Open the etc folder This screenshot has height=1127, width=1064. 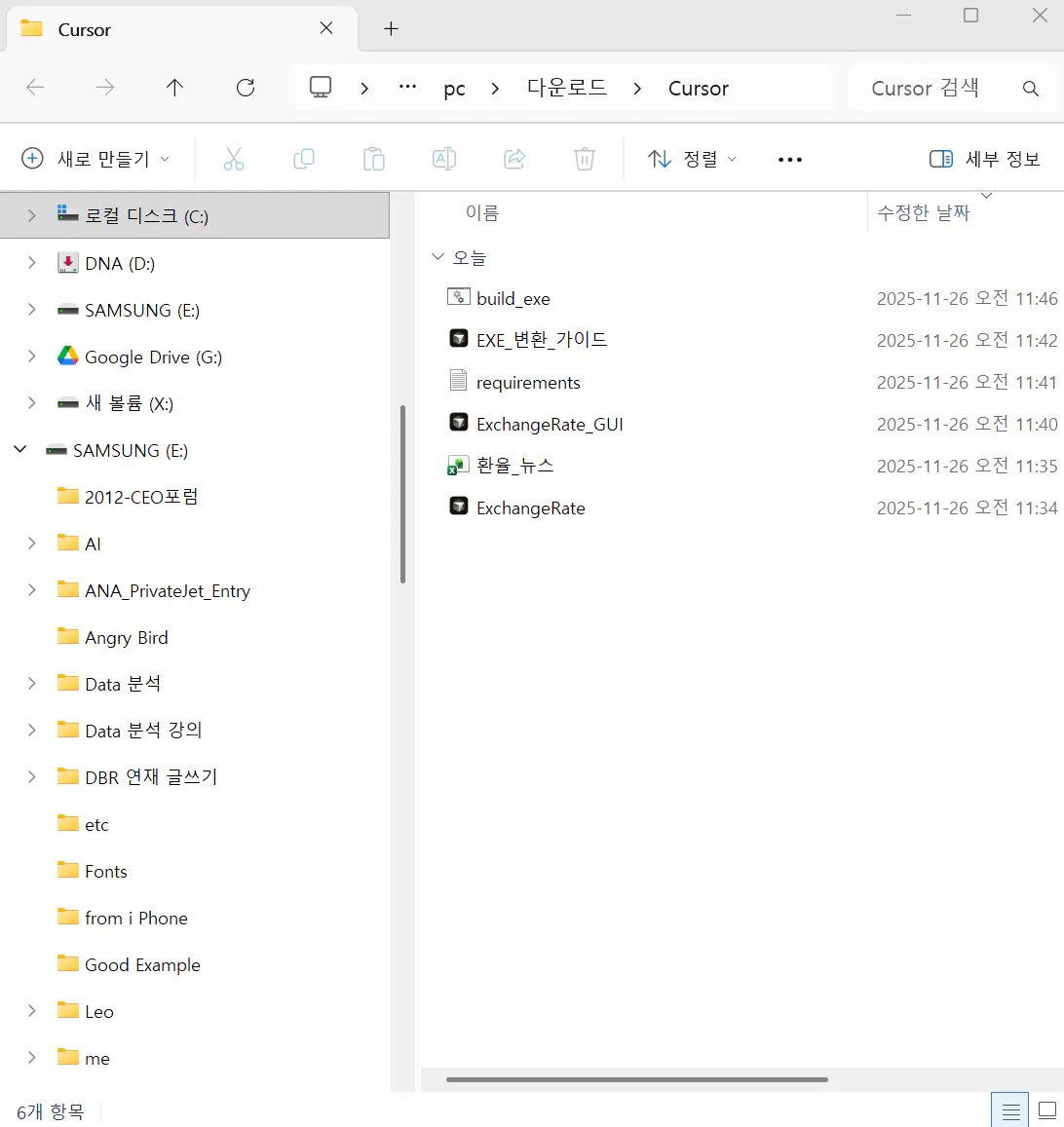point(96,824)
